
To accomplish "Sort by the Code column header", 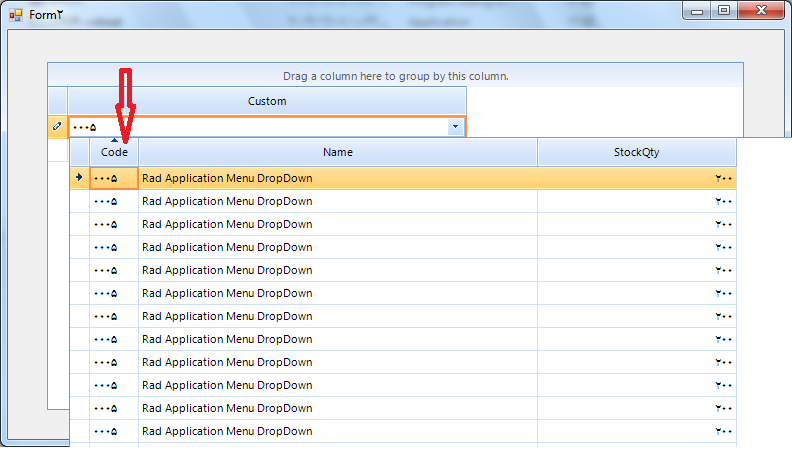I will (x=114, y=152).
